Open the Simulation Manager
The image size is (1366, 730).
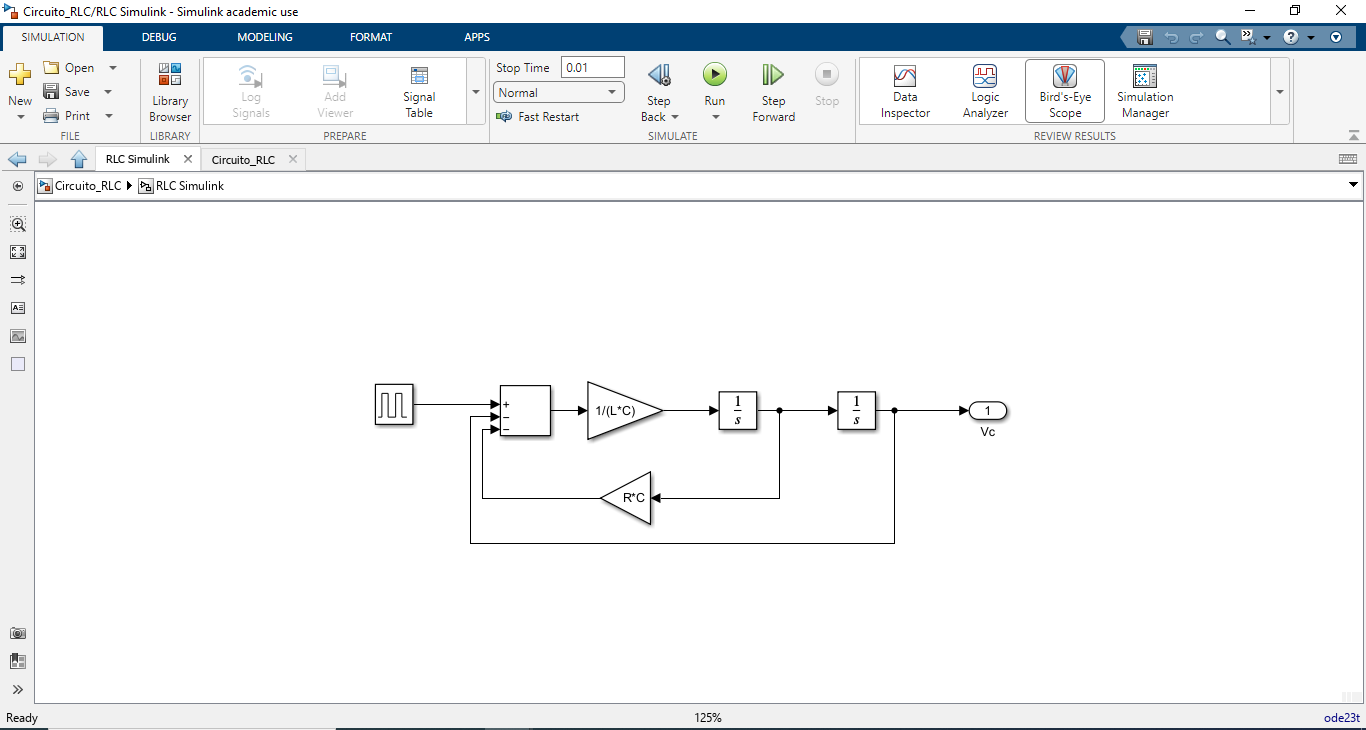[1143, 90]
